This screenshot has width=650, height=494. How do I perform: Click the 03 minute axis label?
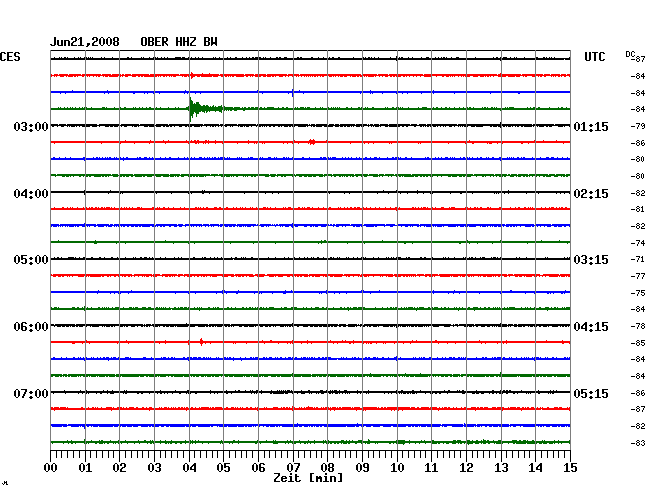point(154,468)
